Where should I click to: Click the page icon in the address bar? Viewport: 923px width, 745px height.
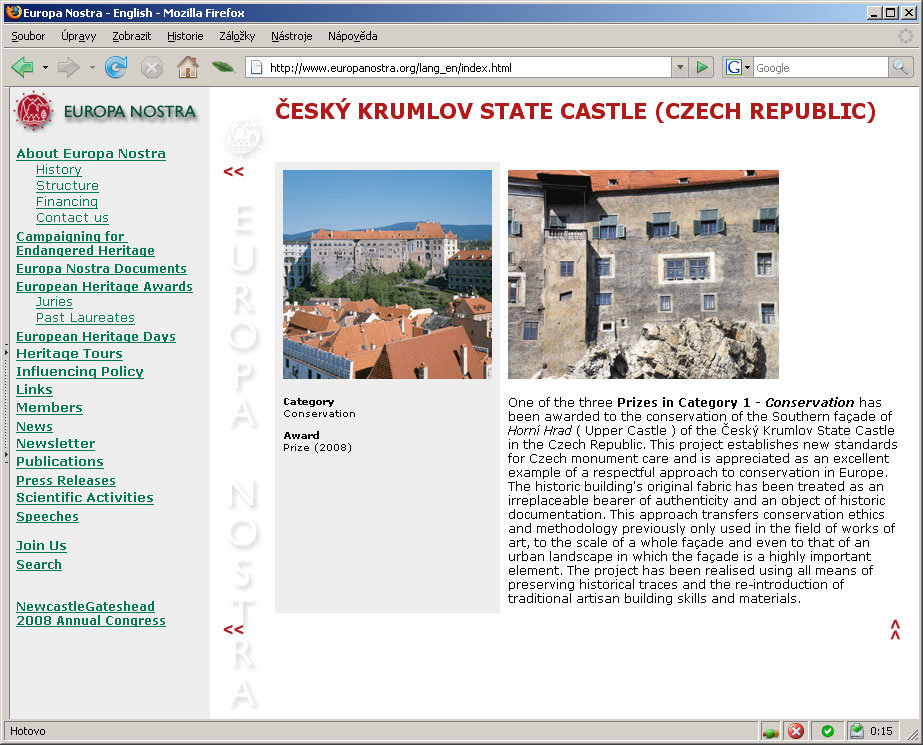(x=257, y=68)
